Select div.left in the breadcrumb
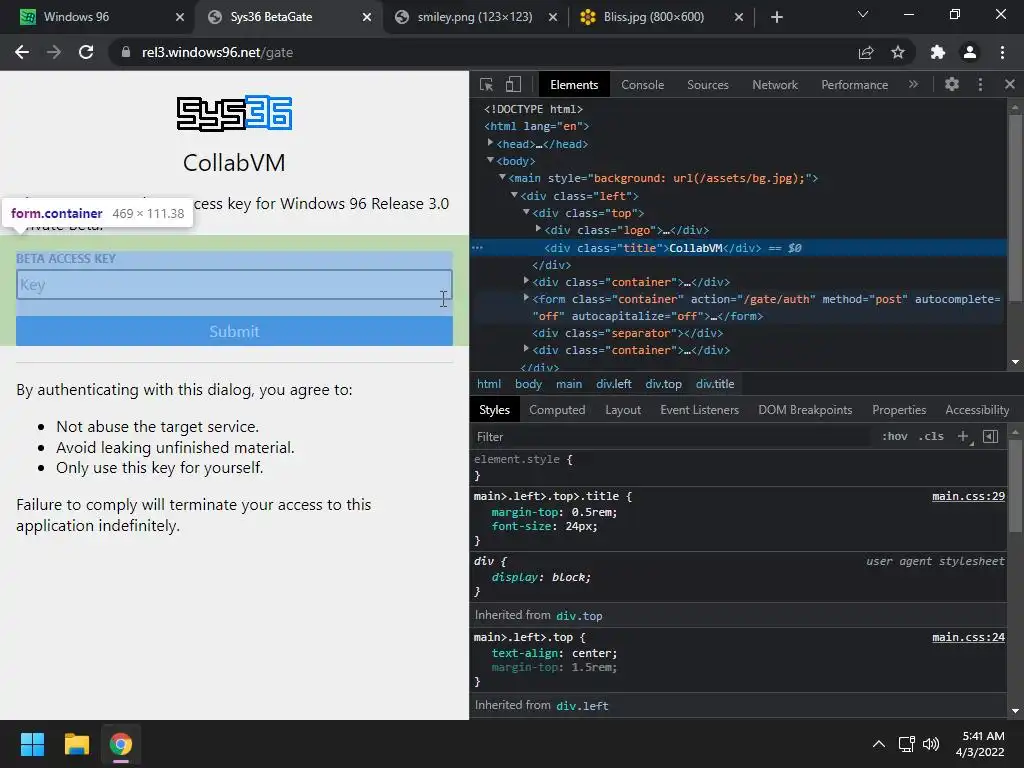1024x768 pixels. pos(614,384)
